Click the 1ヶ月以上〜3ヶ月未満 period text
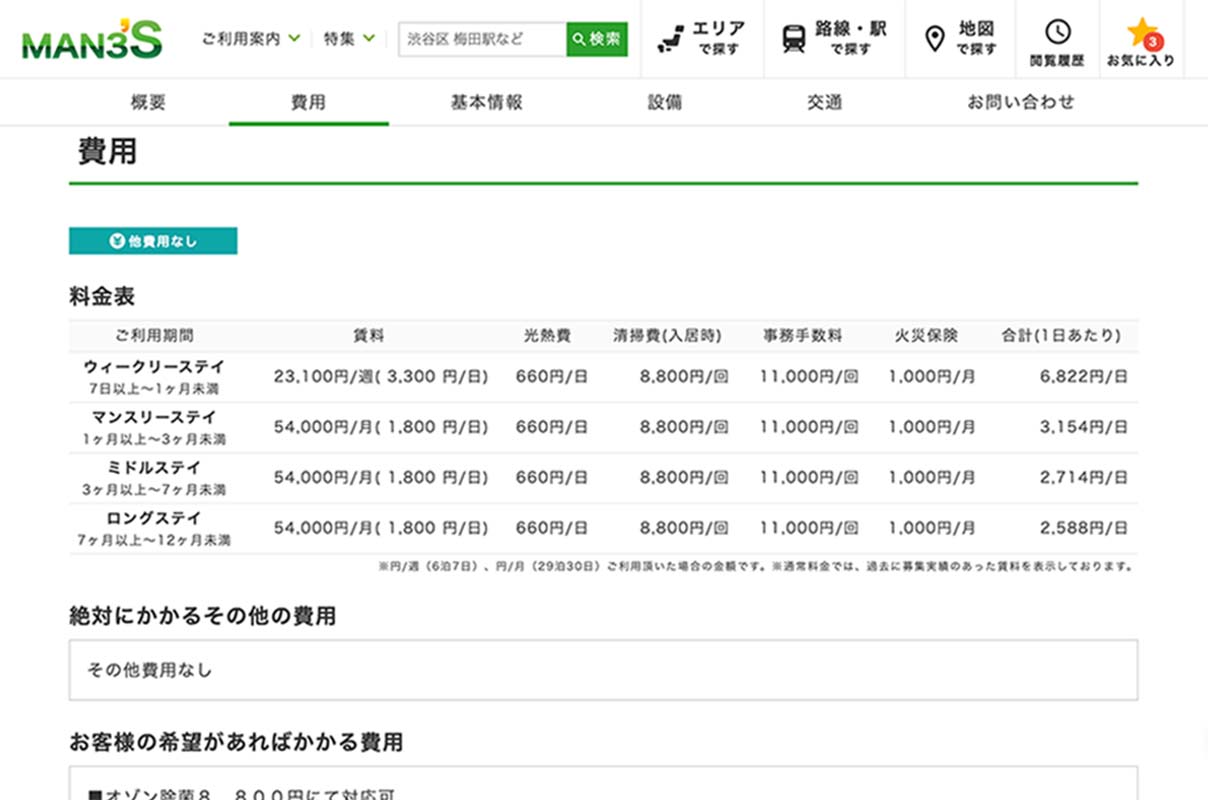Viewport: 1208px width, 800px height. [x=154, y=439]
